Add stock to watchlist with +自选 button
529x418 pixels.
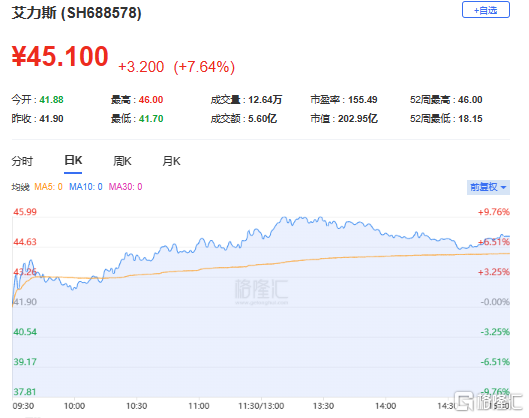click(x=485, y=10)
